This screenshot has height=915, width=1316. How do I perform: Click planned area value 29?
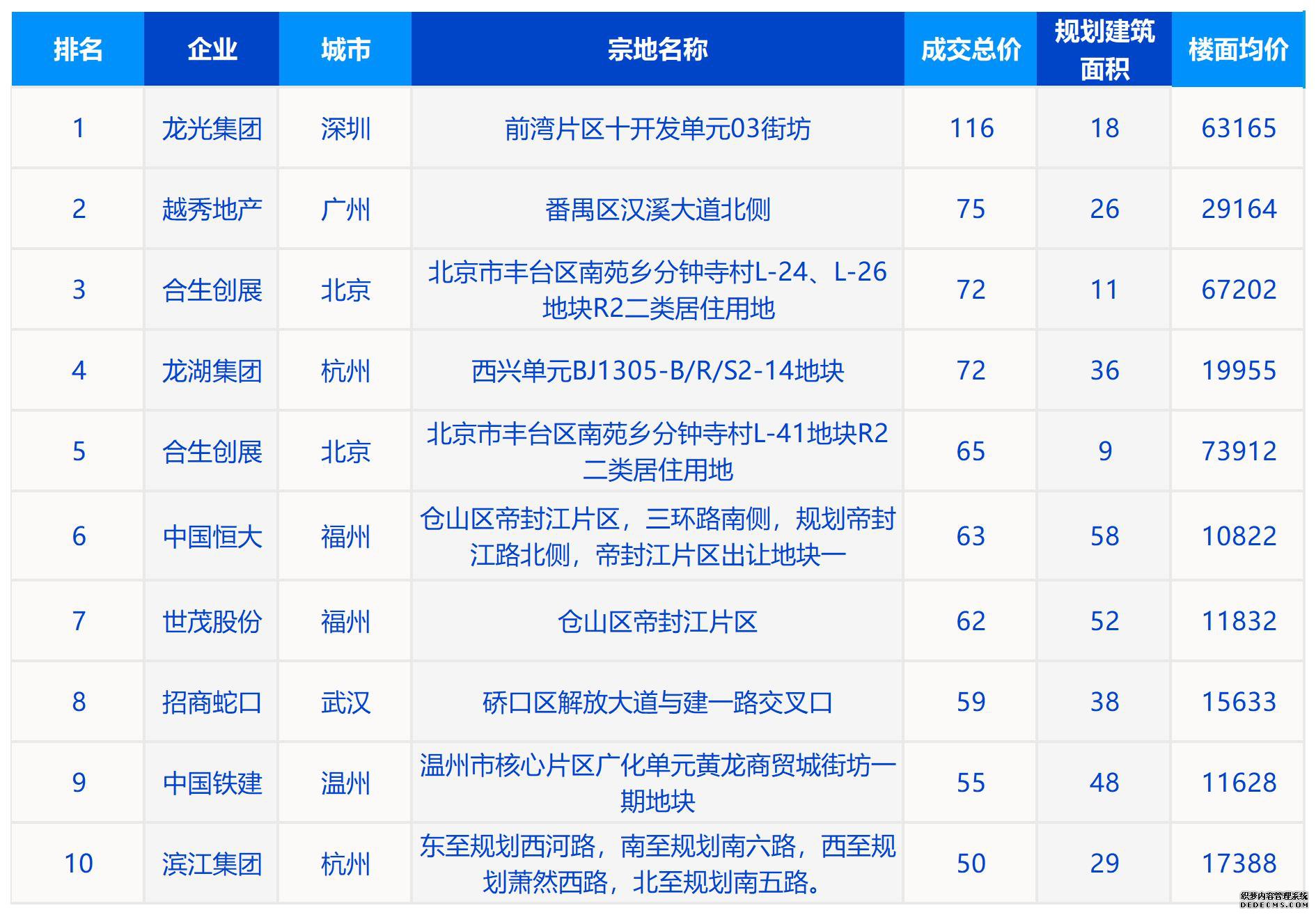coord(1104,863)
